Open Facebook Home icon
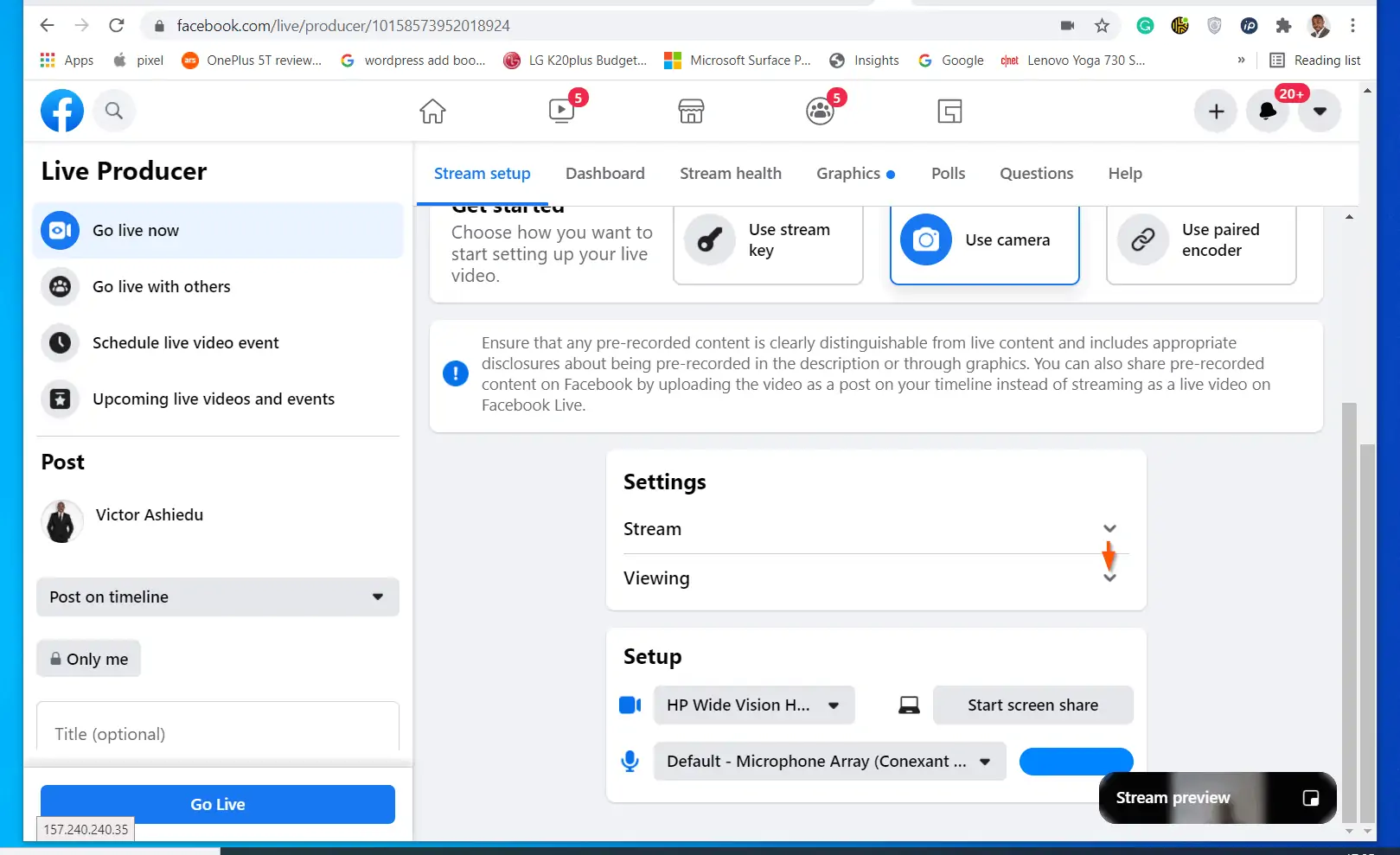The image size is (1400, 855). click(432, 112)
